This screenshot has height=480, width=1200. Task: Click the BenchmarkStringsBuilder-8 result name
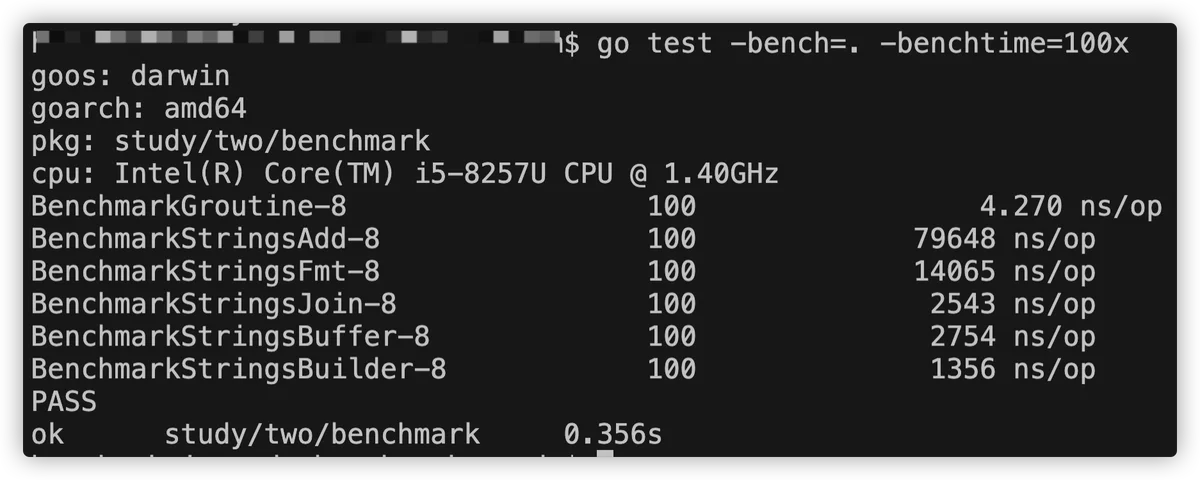tap(238, 370)
